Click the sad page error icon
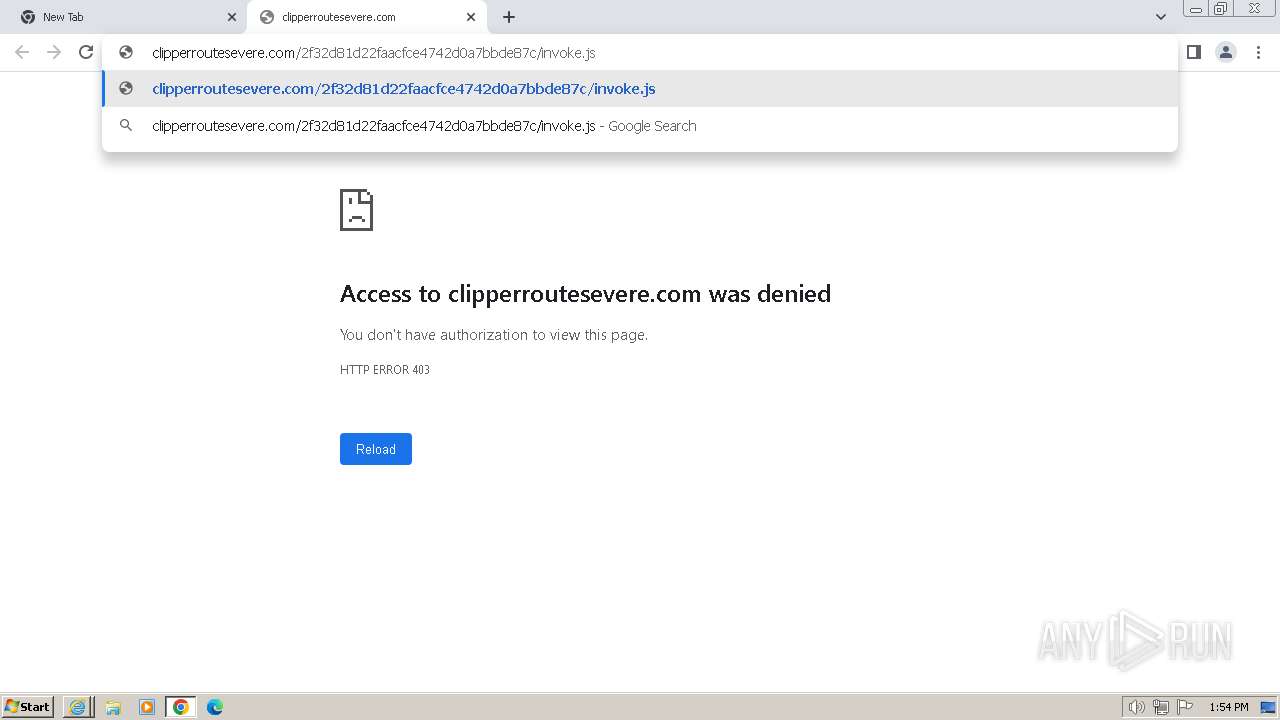1280x720 pixels. tap(356, 210)
